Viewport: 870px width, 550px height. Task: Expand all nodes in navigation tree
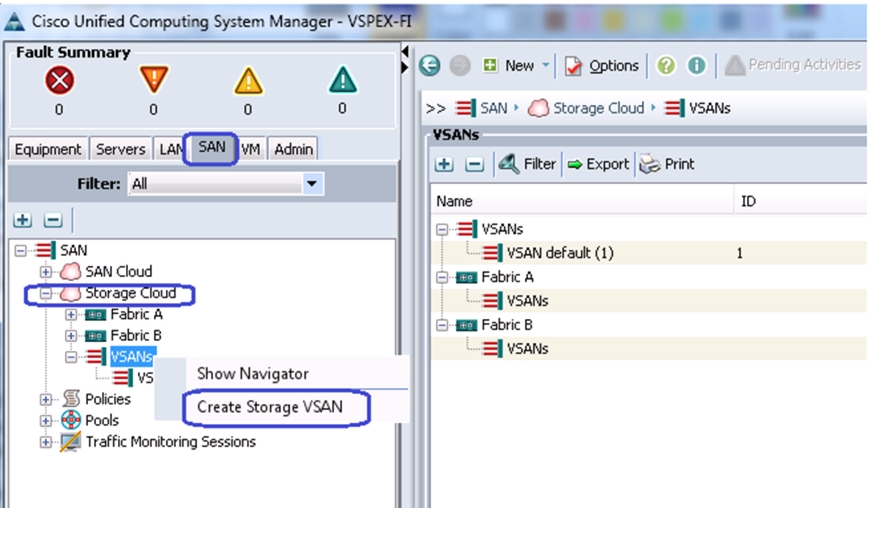click(23, 220)
